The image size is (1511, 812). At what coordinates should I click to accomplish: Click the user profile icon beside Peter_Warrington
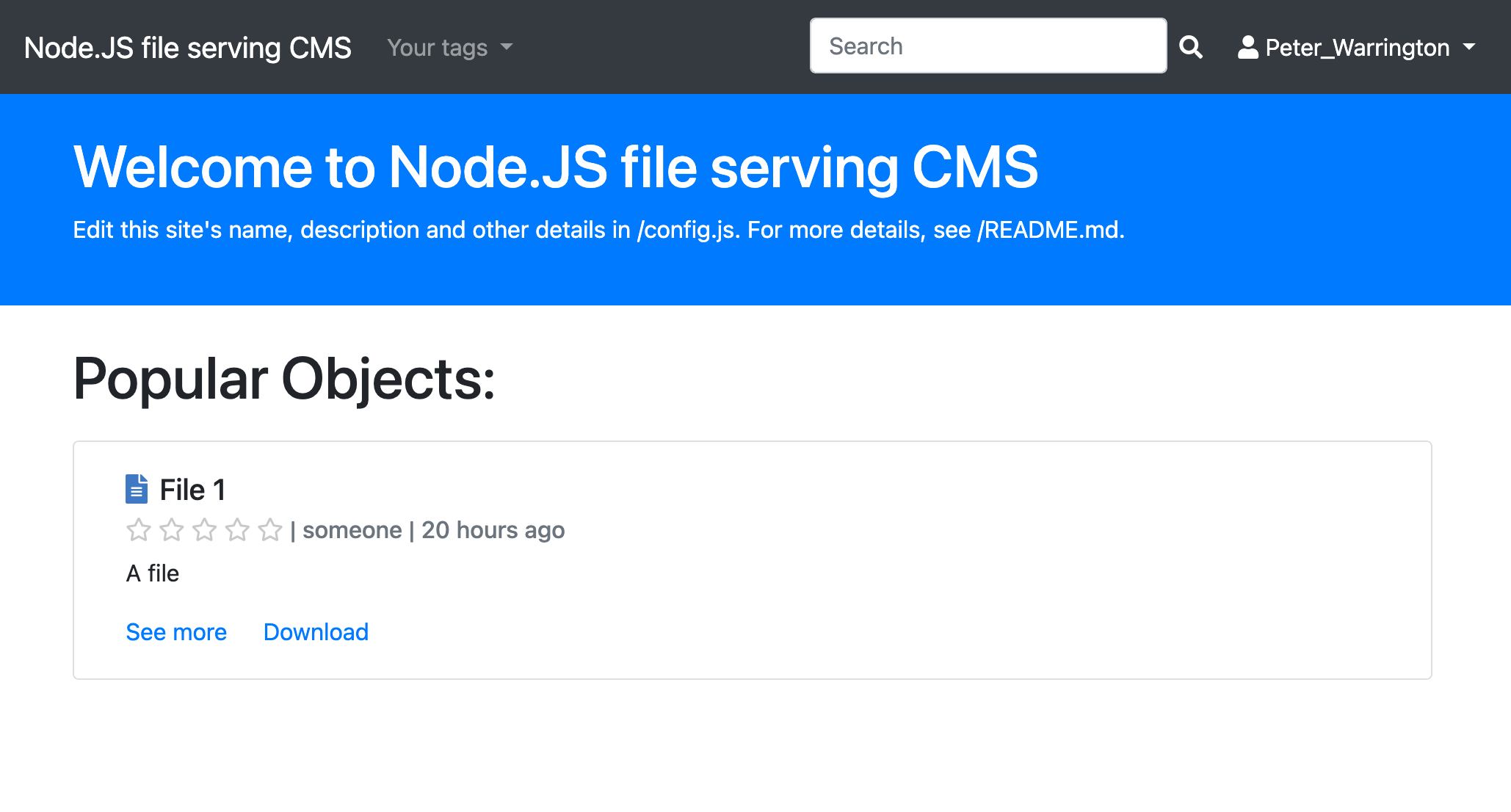1247,47
